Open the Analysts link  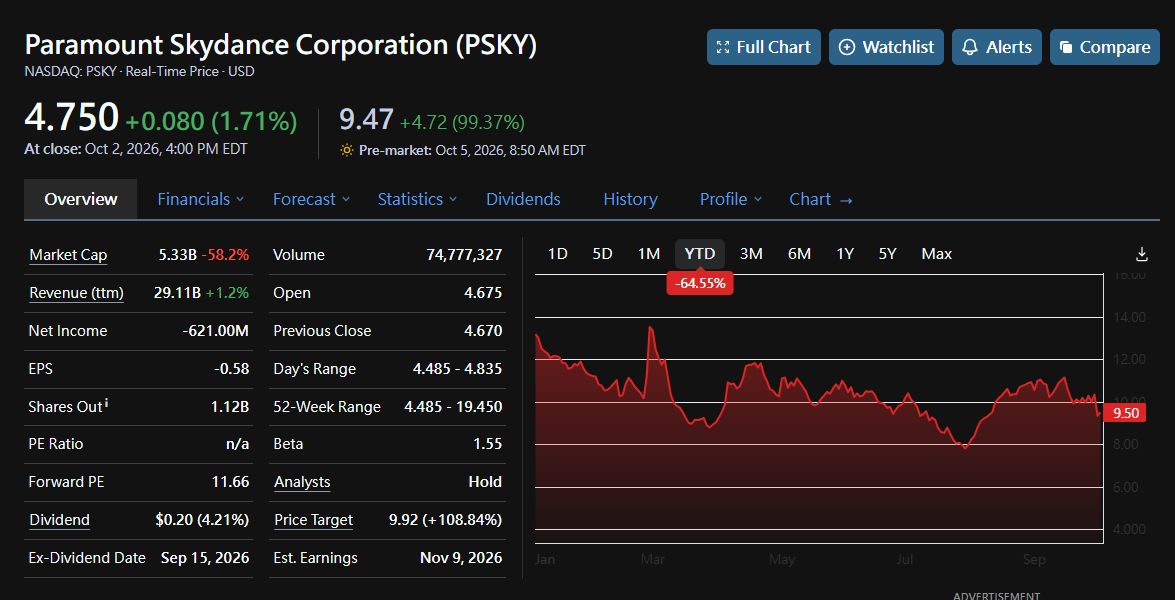click(x=302, y=482)
